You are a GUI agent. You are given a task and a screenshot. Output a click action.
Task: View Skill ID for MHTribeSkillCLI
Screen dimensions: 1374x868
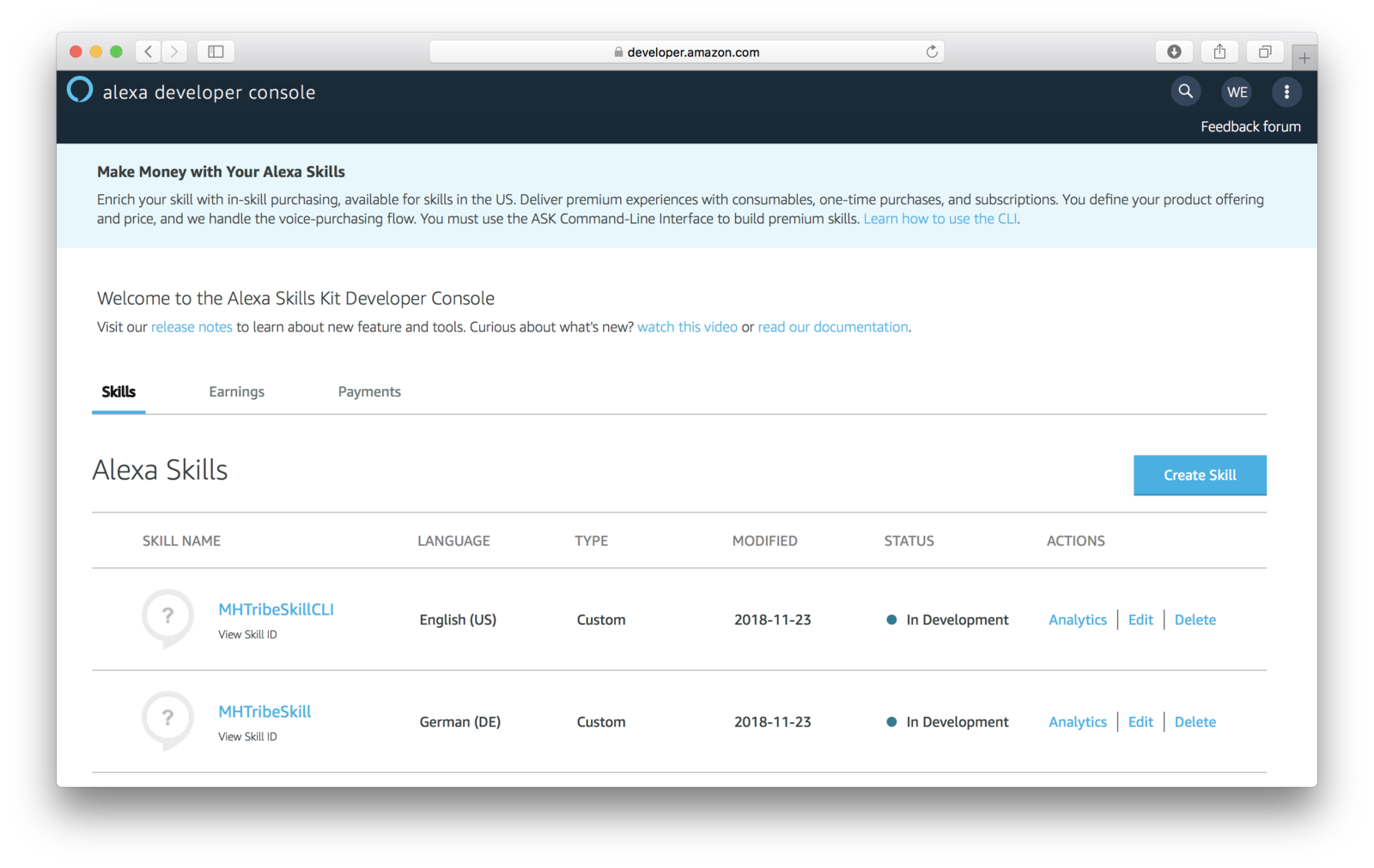tap(247, 634)
